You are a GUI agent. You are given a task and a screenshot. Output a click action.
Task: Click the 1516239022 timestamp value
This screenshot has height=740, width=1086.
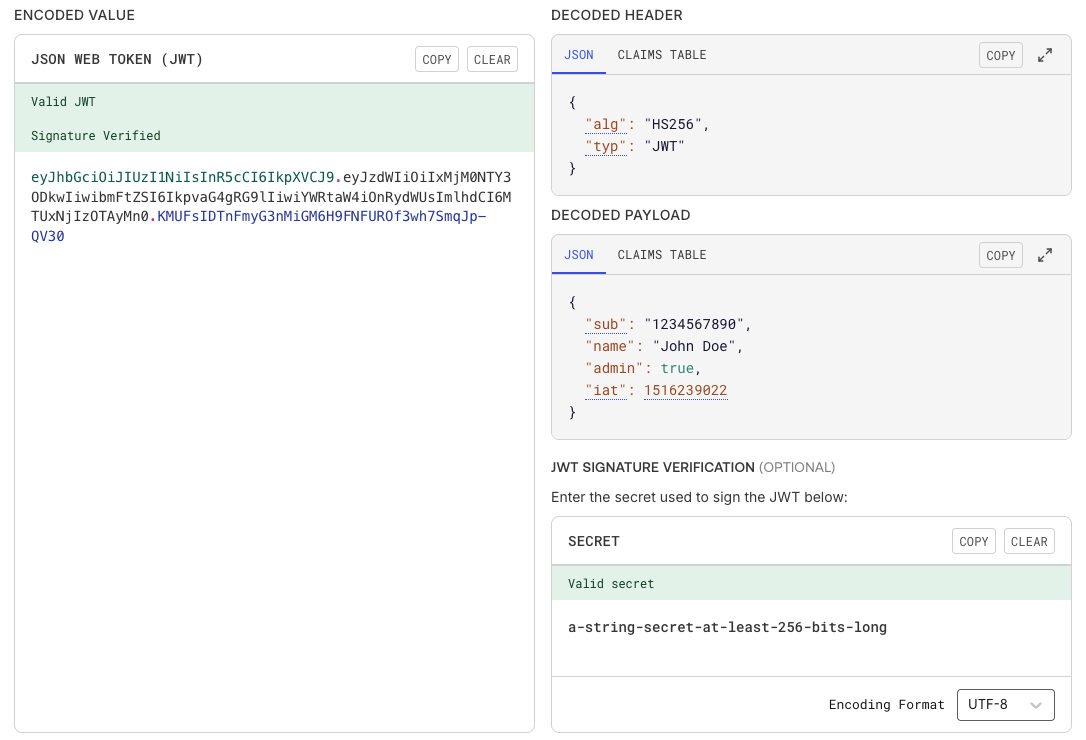click(x=686, y=390)
